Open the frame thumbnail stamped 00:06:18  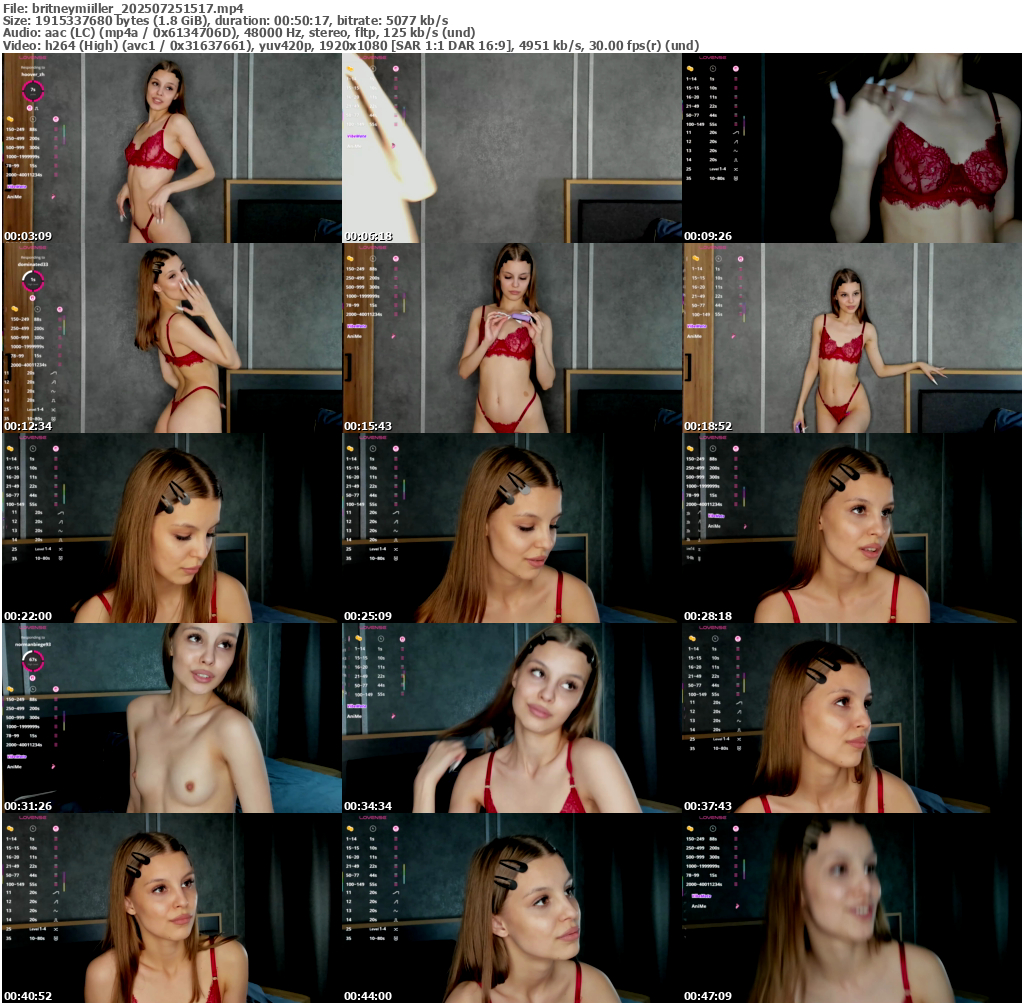pyautogui.click(x=512, y=148)
